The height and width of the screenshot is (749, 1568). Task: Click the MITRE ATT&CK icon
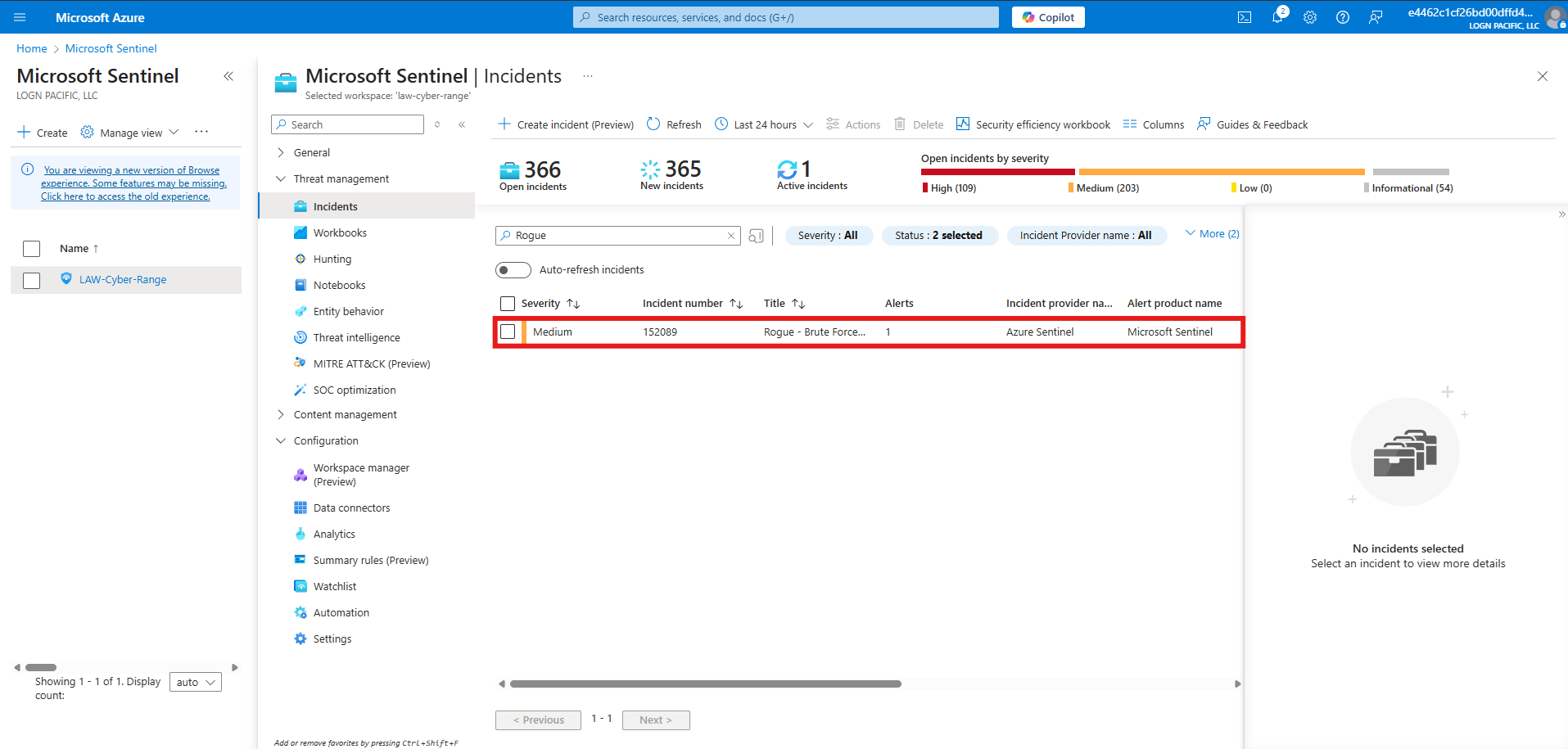click(x=300, y=363)
